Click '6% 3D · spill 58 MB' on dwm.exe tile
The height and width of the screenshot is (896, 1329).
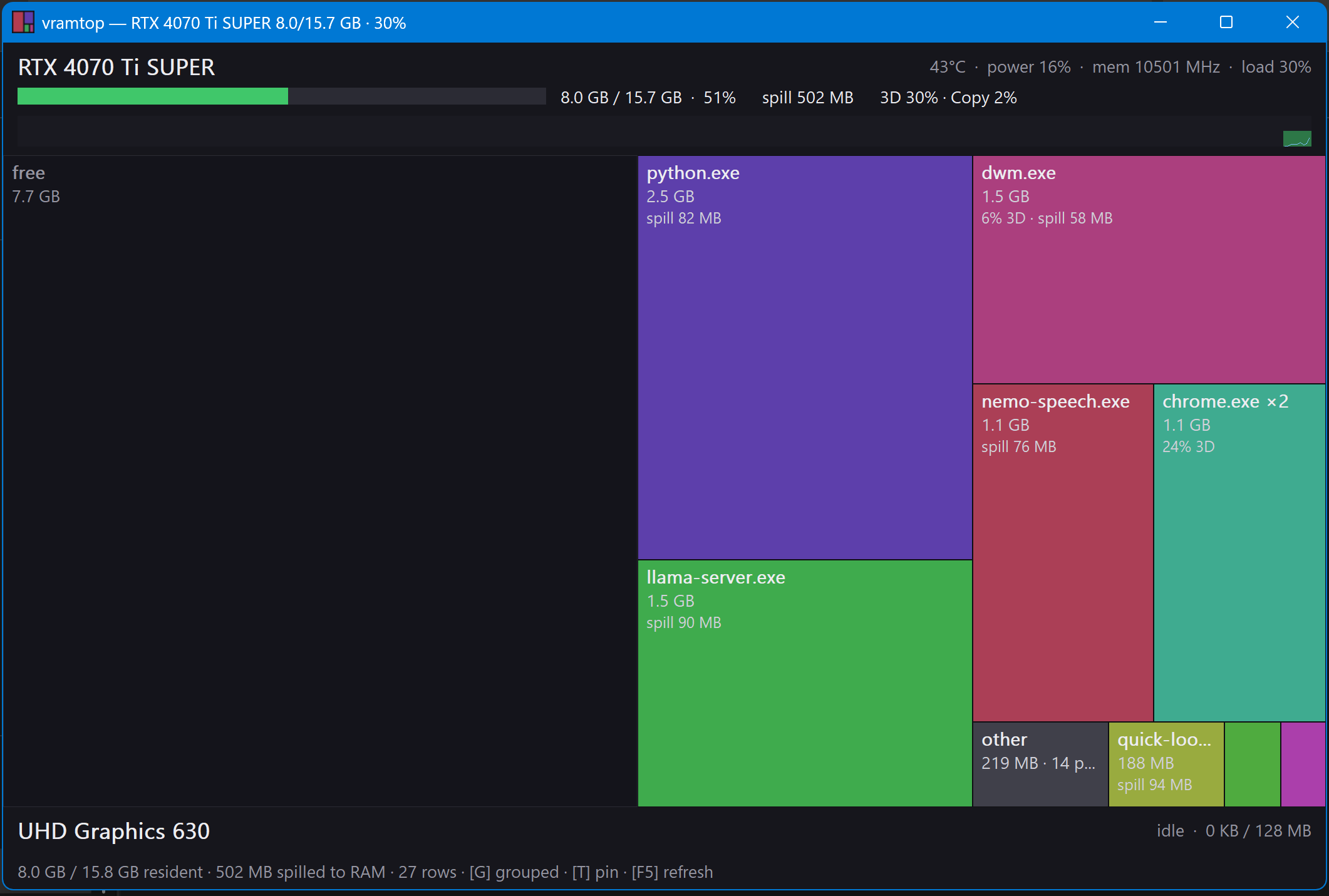click(1047, 219)
